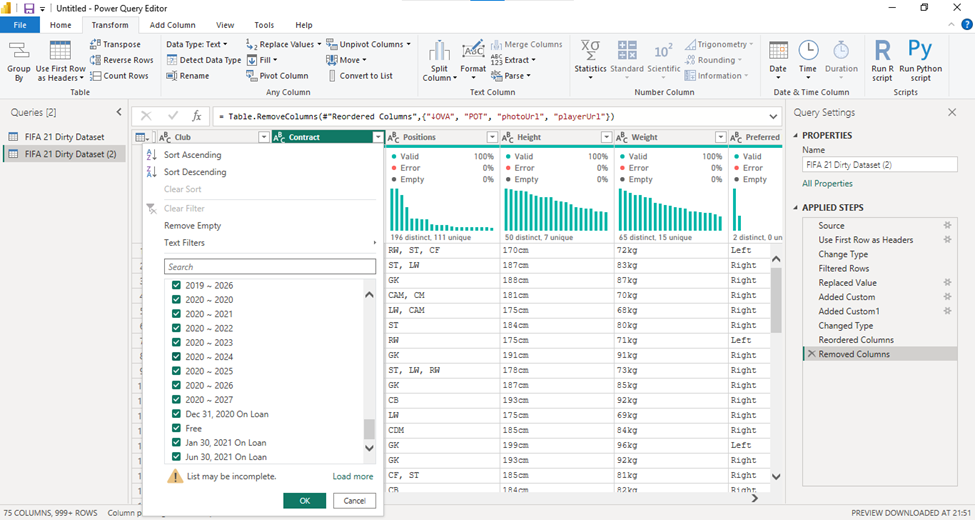Open the Data Type: Text dropdown
The image size is (975, 520).
click(x=196, y=44)
